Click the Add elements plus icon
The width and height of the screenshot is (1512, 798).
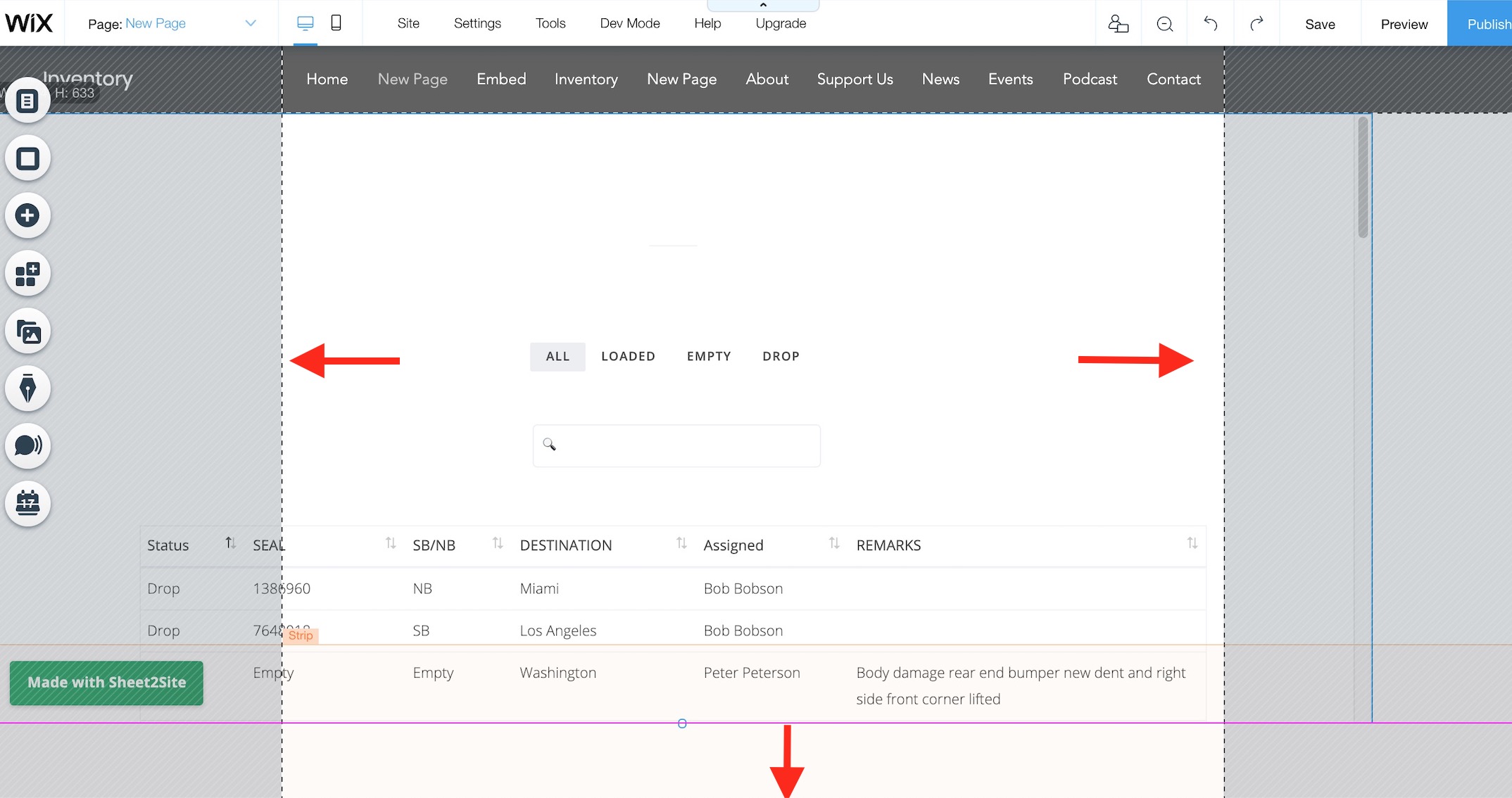[x=27, y=215]
